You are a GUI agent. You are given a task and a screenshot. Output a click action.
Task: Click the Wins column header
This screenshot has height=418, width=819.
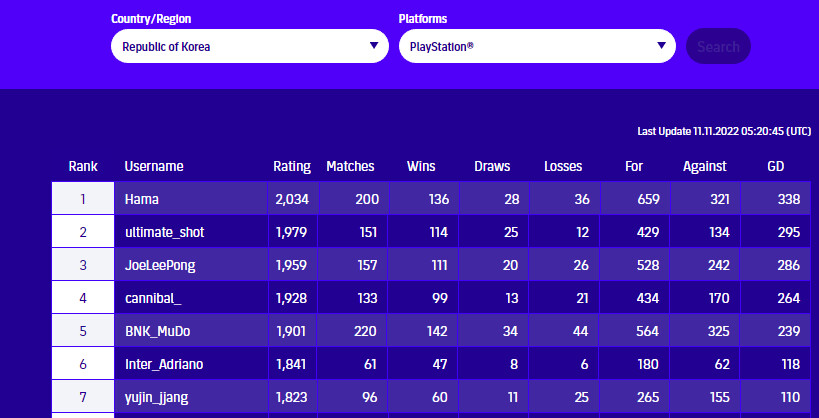click(421, 166)
